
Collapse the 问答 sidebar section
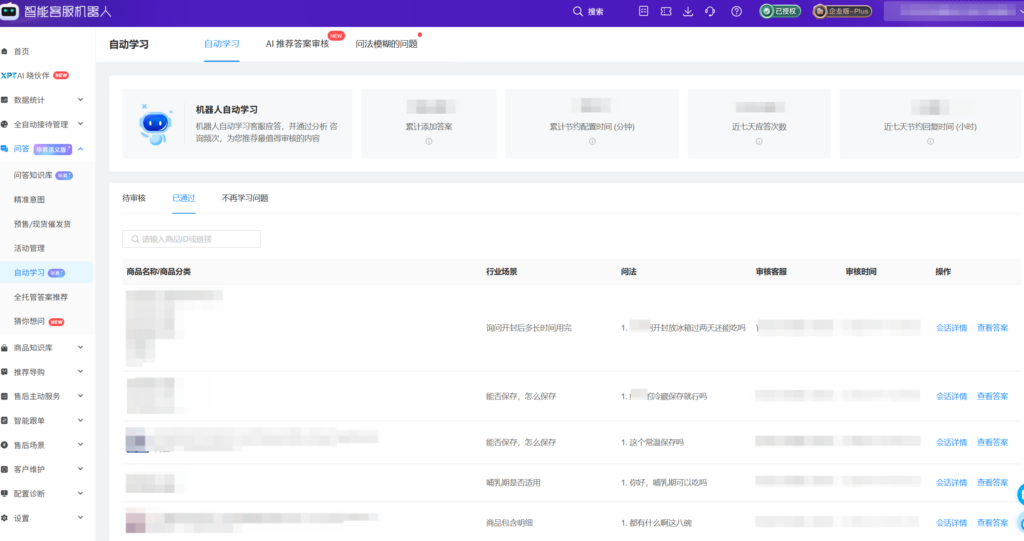point(80,149)
